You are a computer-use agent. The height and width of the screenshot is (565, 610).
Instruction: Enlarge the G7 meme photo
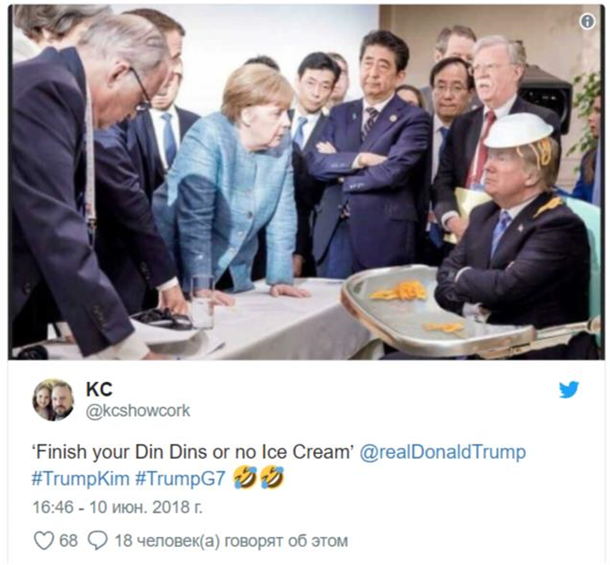(x=305, y=182)
